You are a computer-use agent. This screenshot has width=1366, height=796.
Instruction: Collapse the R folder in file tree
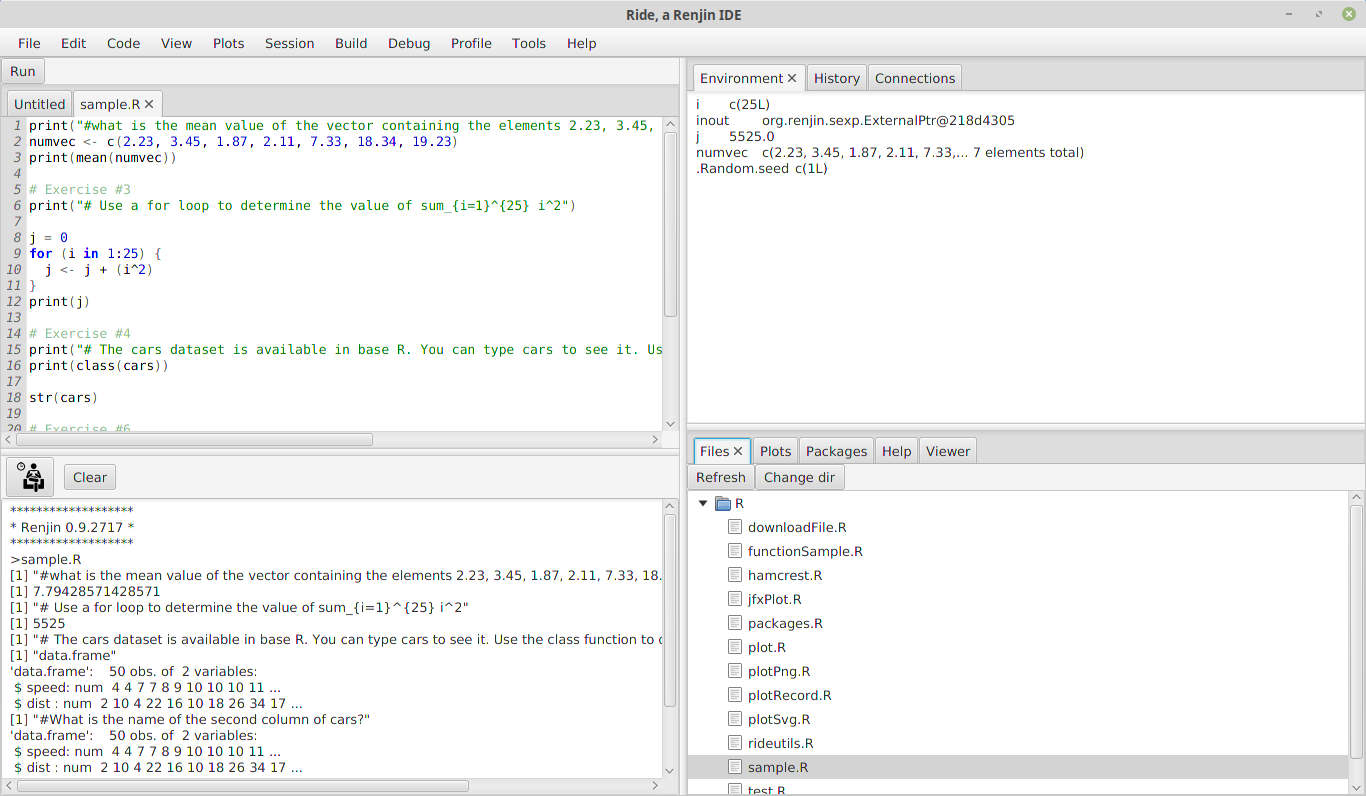[703, 503]
